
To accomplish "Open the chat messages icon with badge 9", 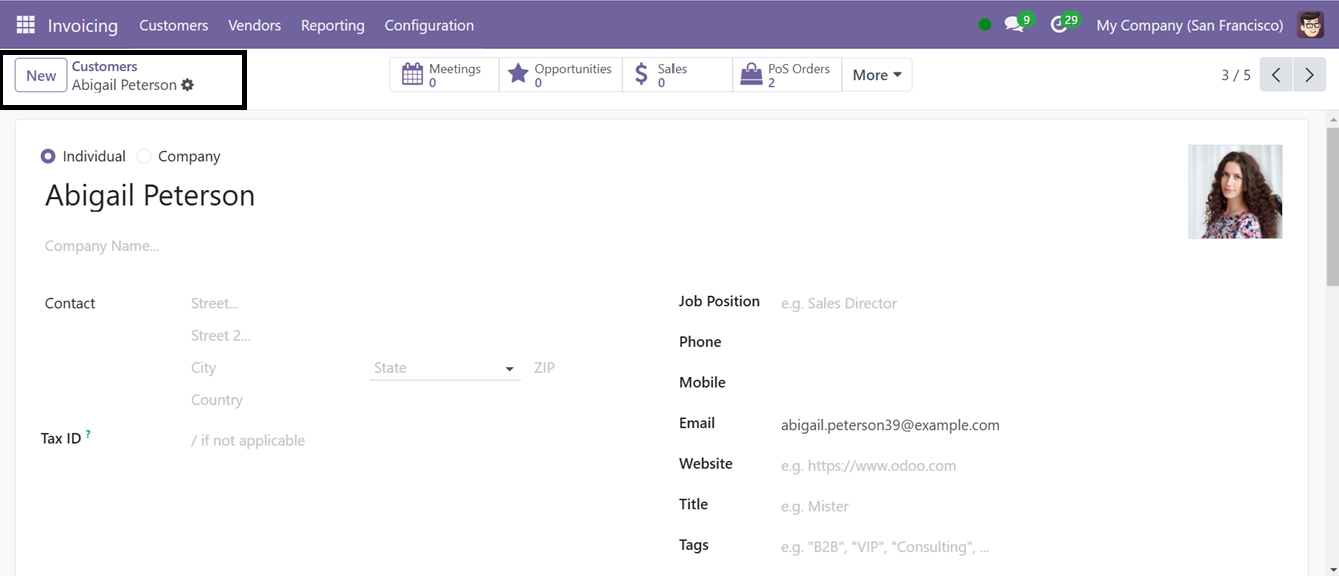I will pos(1018,24).
